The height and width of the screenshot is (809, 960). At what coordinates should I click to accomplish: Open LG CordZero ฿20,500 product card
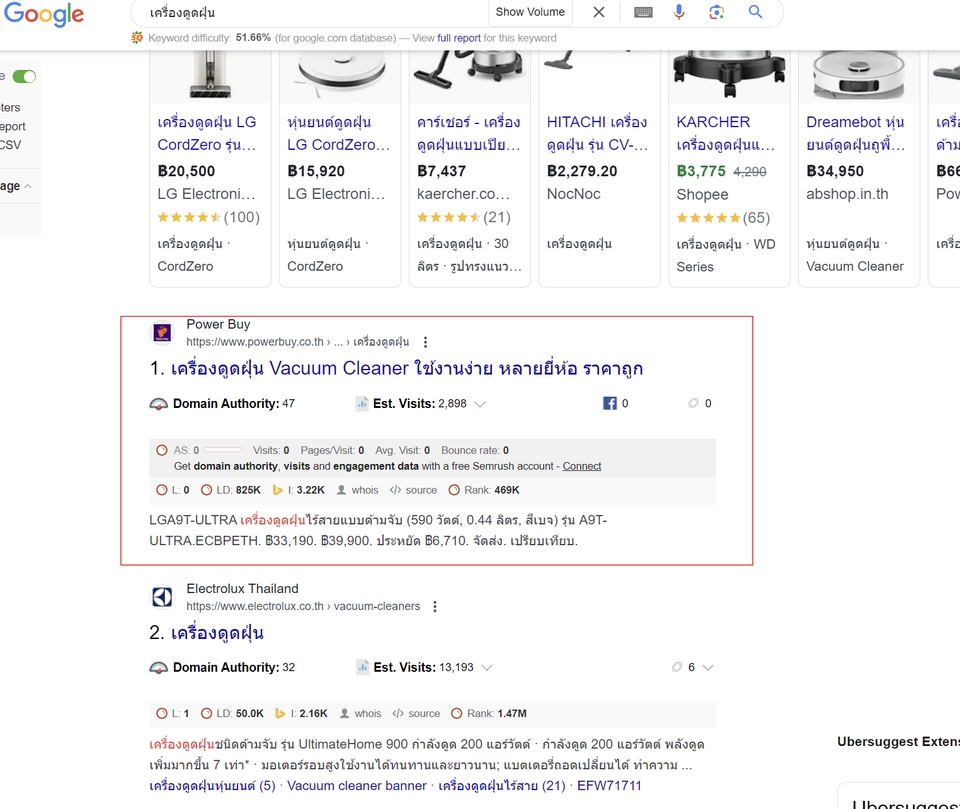pyautogui.click(x=209, y=168)
